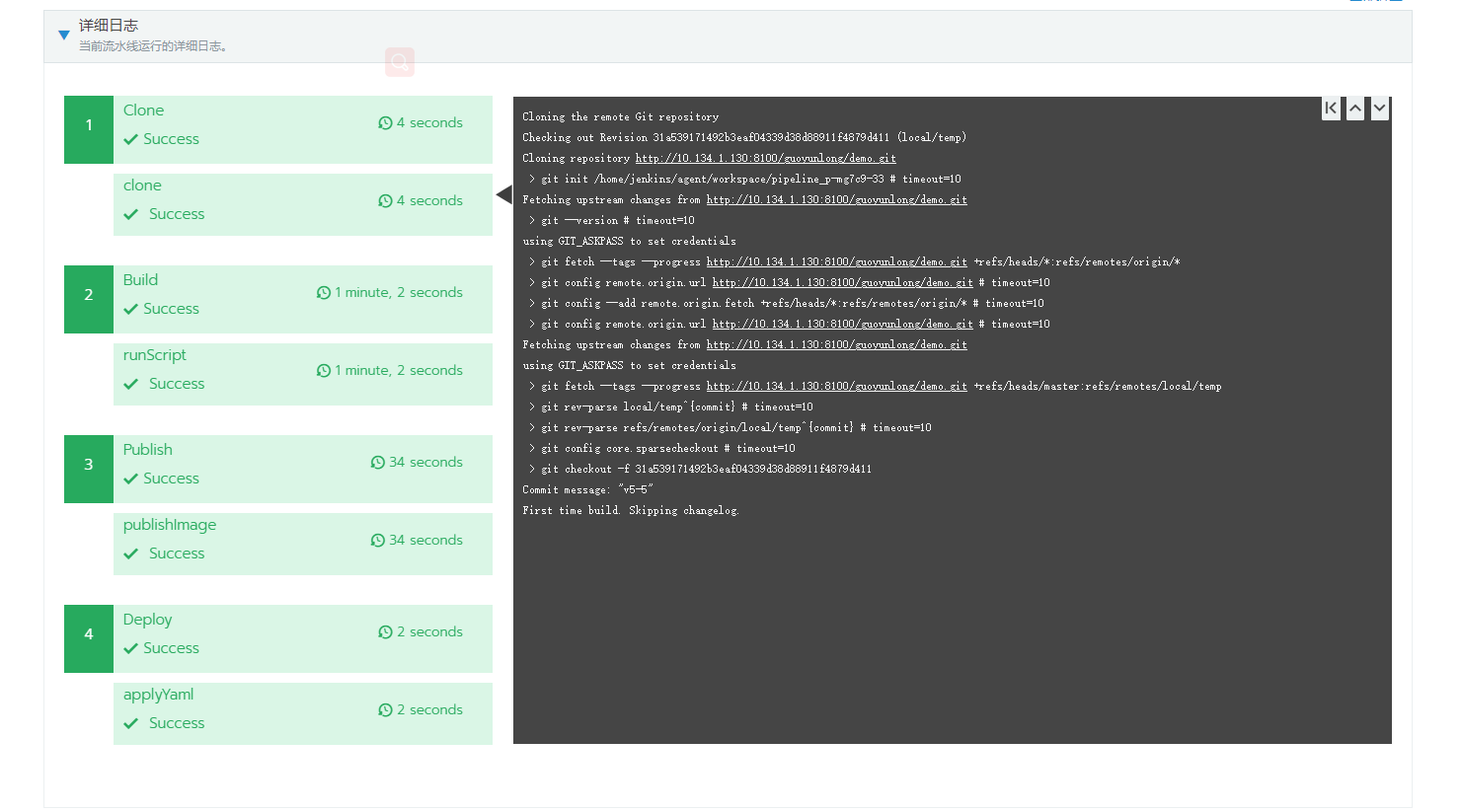1461x812 pixels.
Task: Click the green checkmark in the runScript step
Action: pos(130,385)
